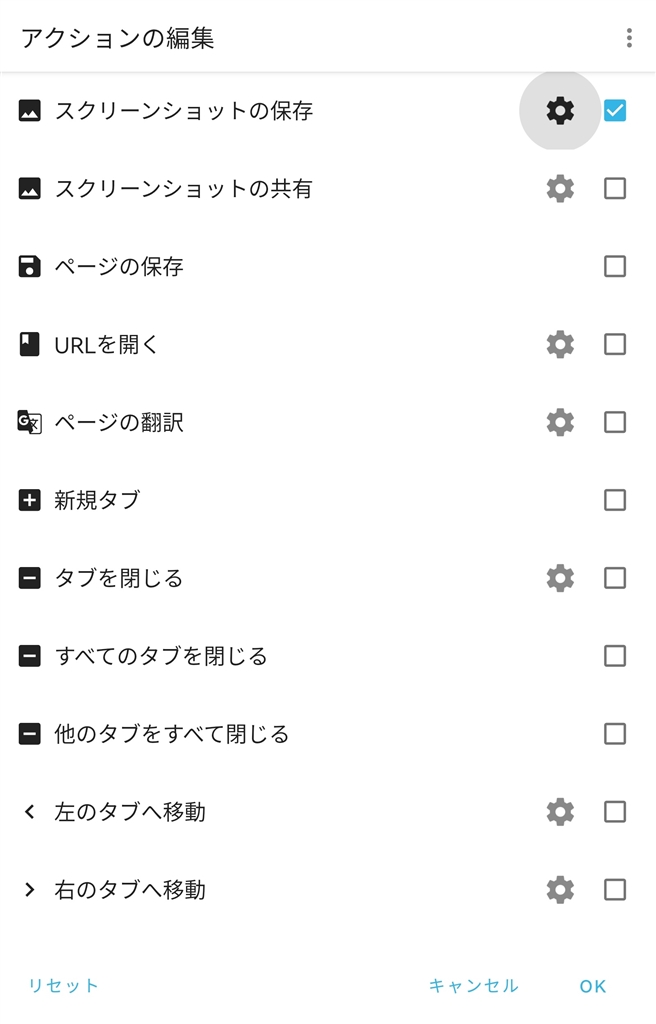Click the ページの保存 floppy disk icon

point(30,266)
